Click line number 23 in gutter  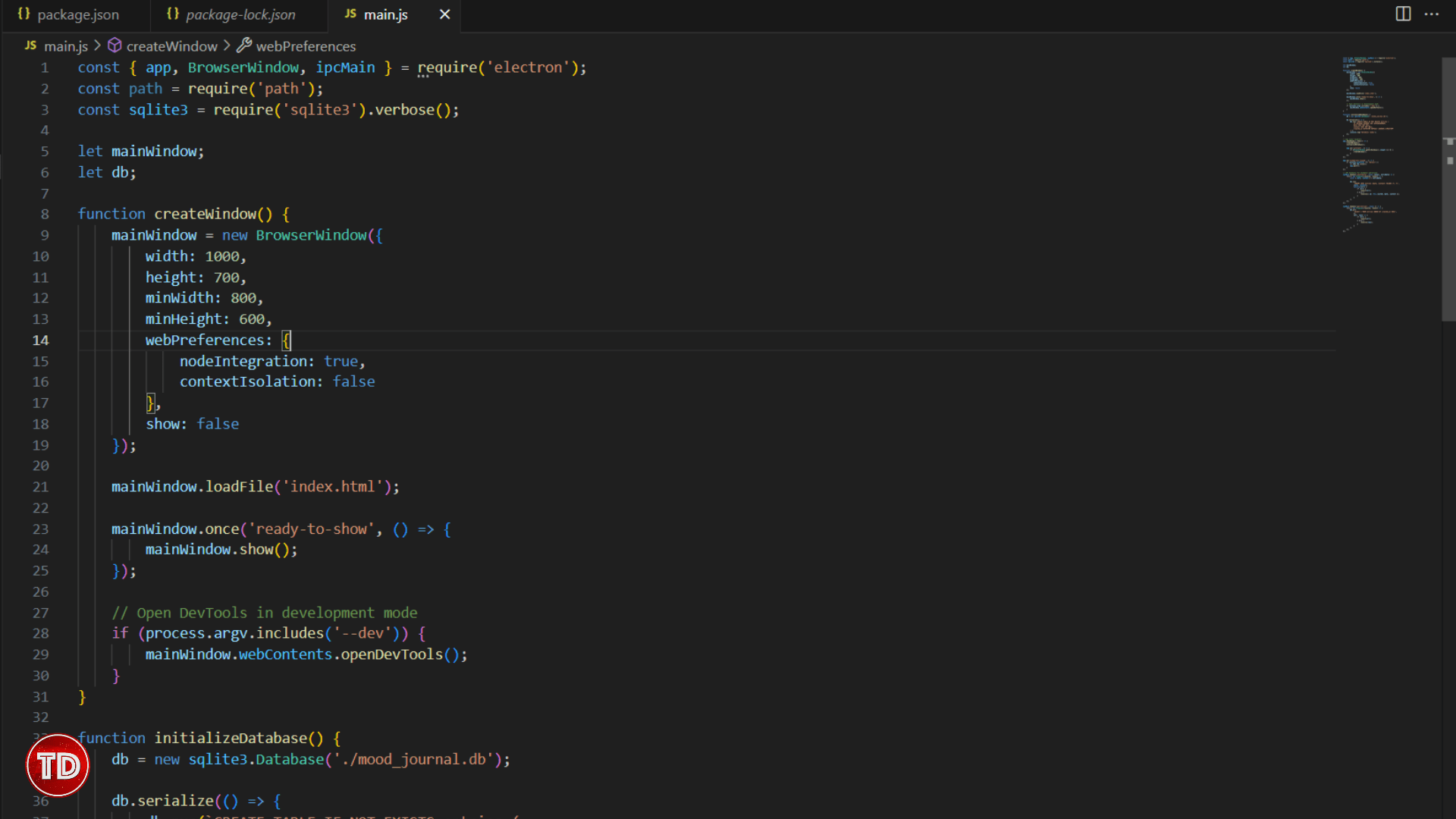(x=40, y=529)
